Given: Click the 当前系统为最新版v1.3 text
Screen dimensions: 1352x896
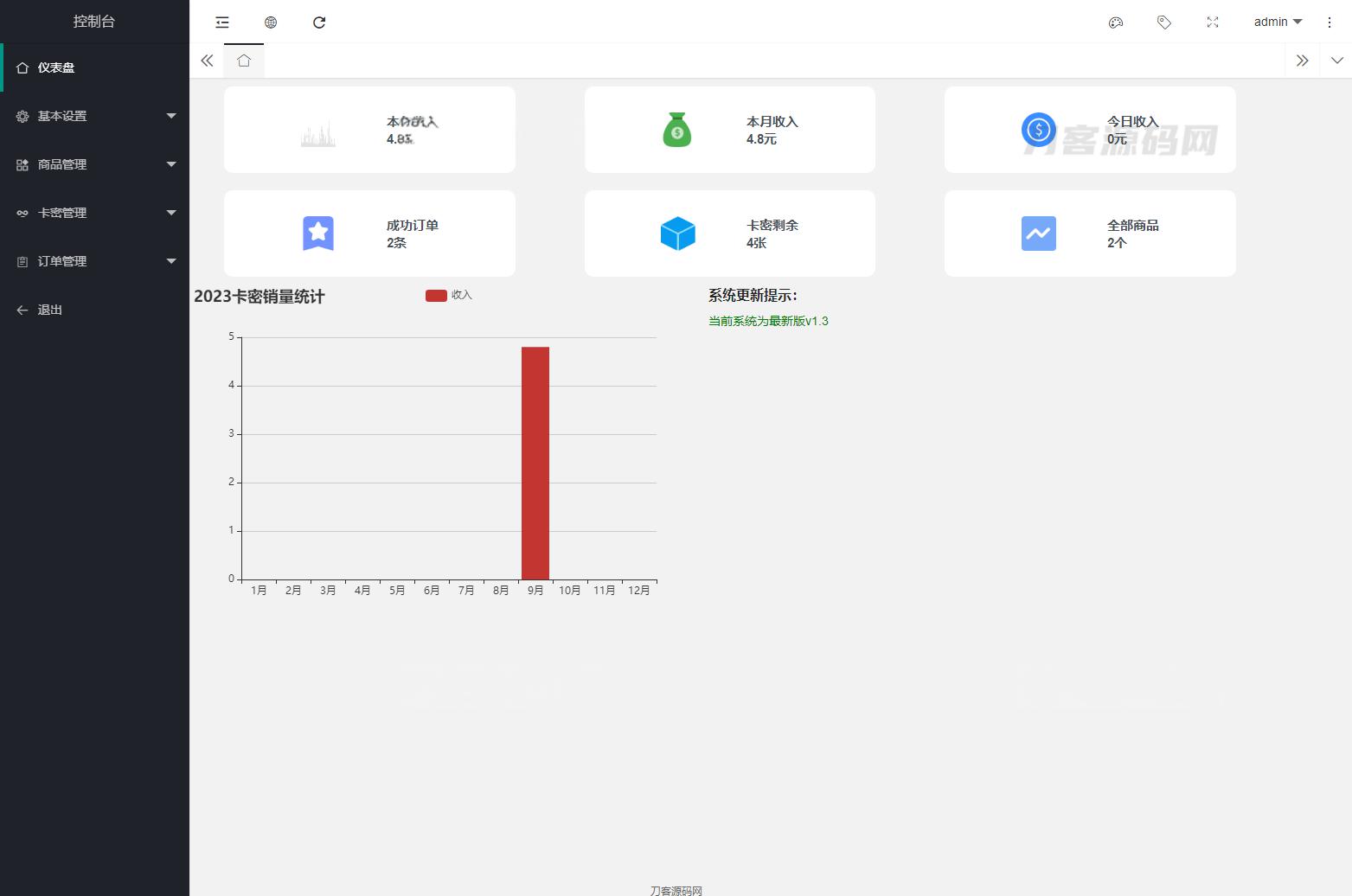Looking at the screenshot, I should pyautogui.click(x=768, y=321).
